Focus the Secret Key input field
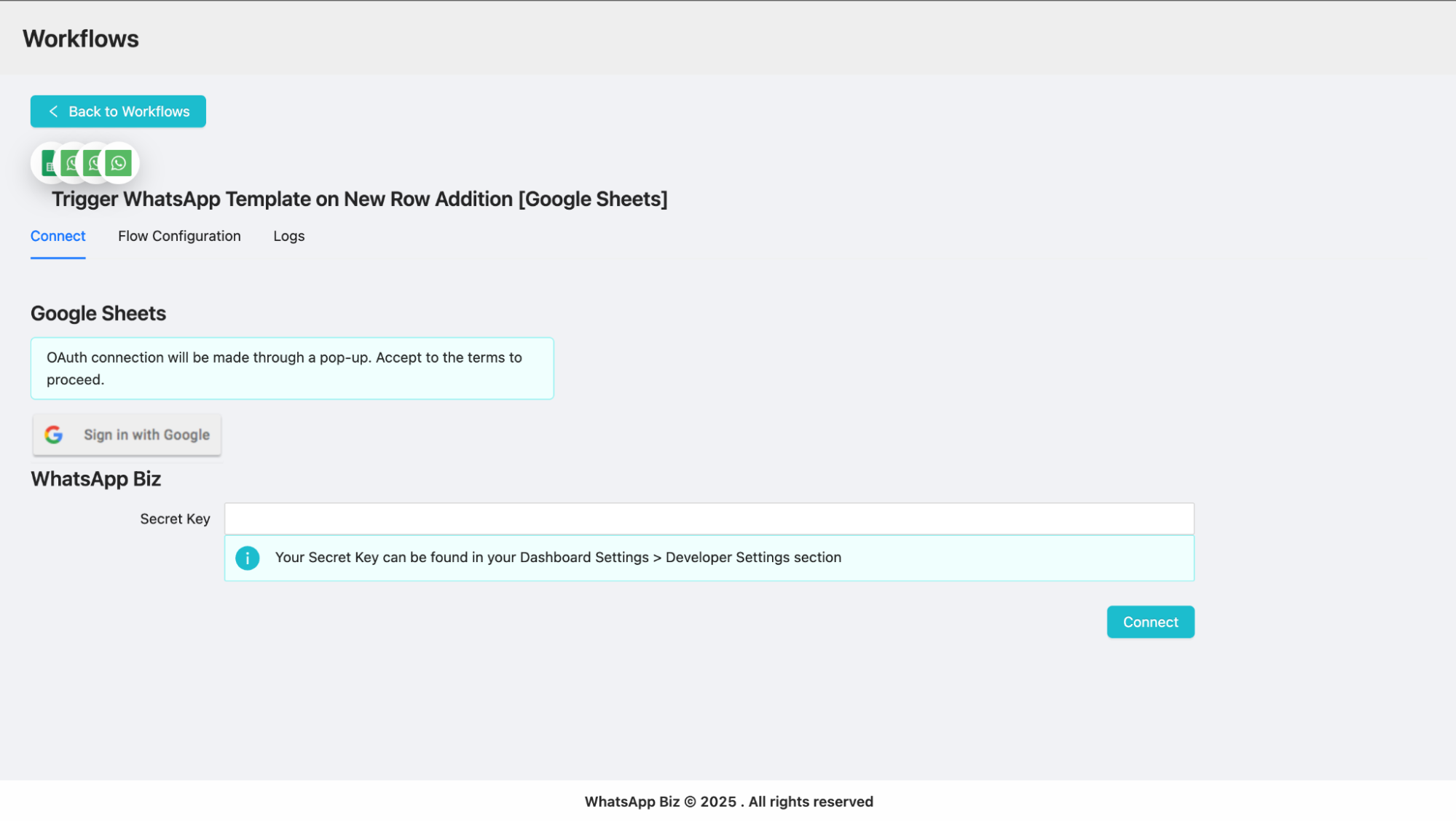This screenshot has height=822, width=1456. 709,518
